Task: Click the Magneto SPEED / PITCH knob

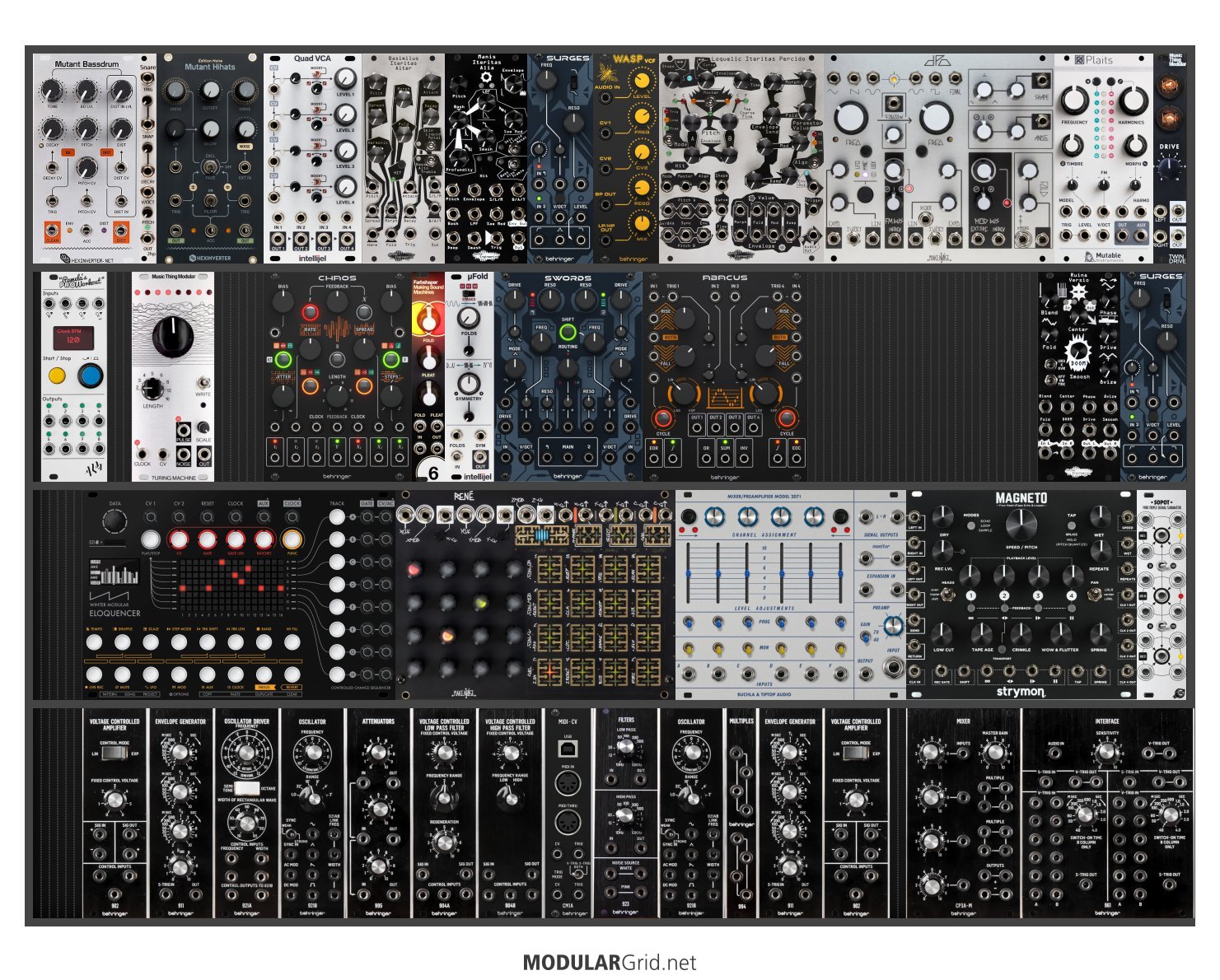Action: click(x=1021, y=525)
